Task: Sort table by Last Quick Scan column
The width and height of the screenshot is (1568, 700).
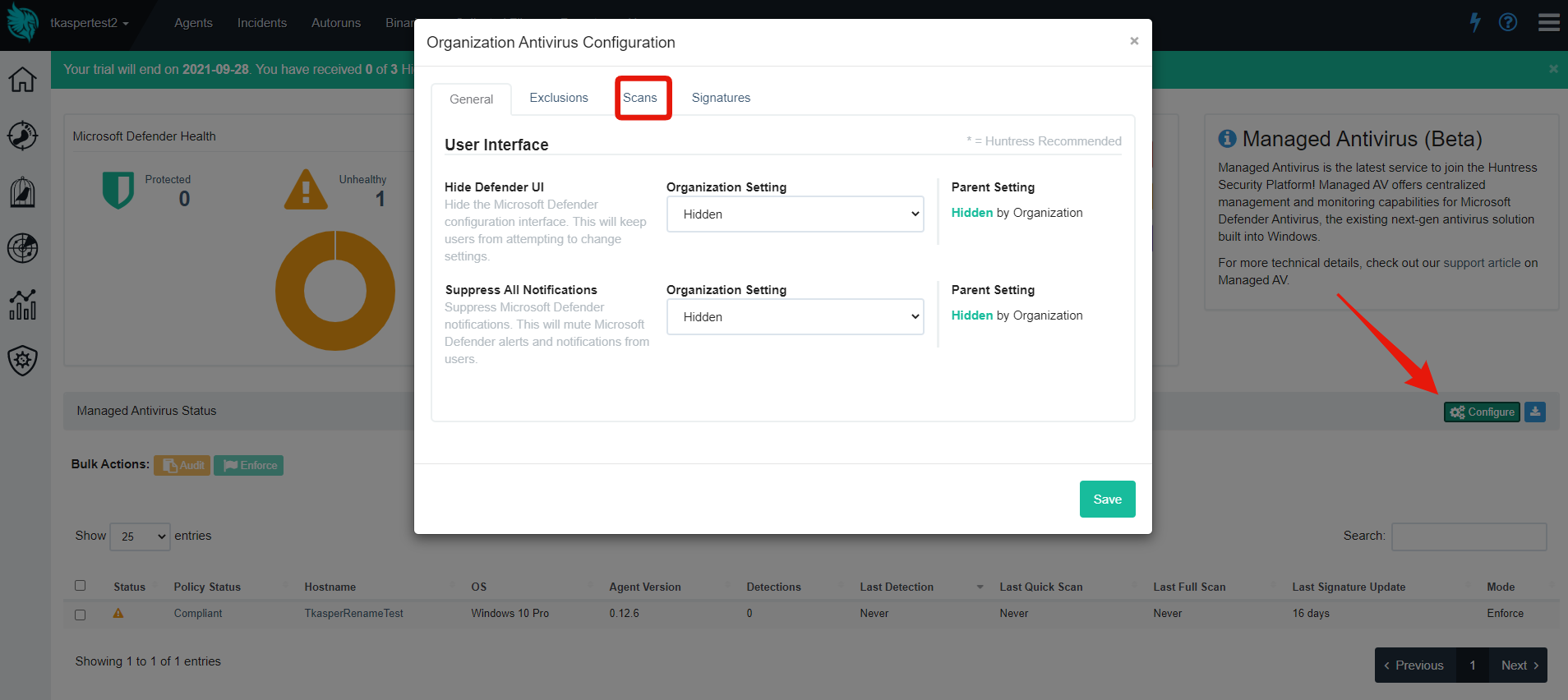Action: [1068, 587]
